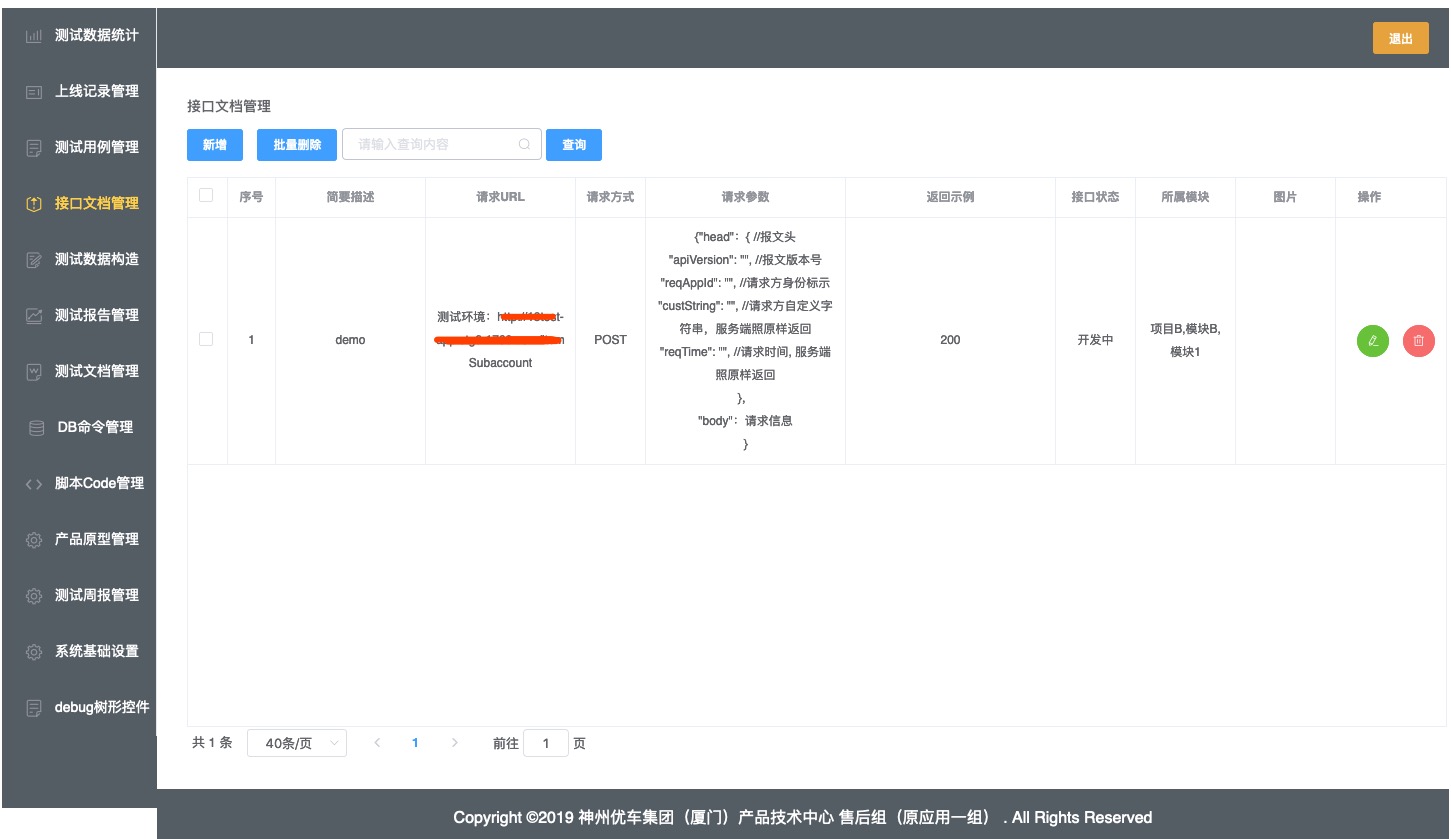Select page number 1 in pagination

415,743
